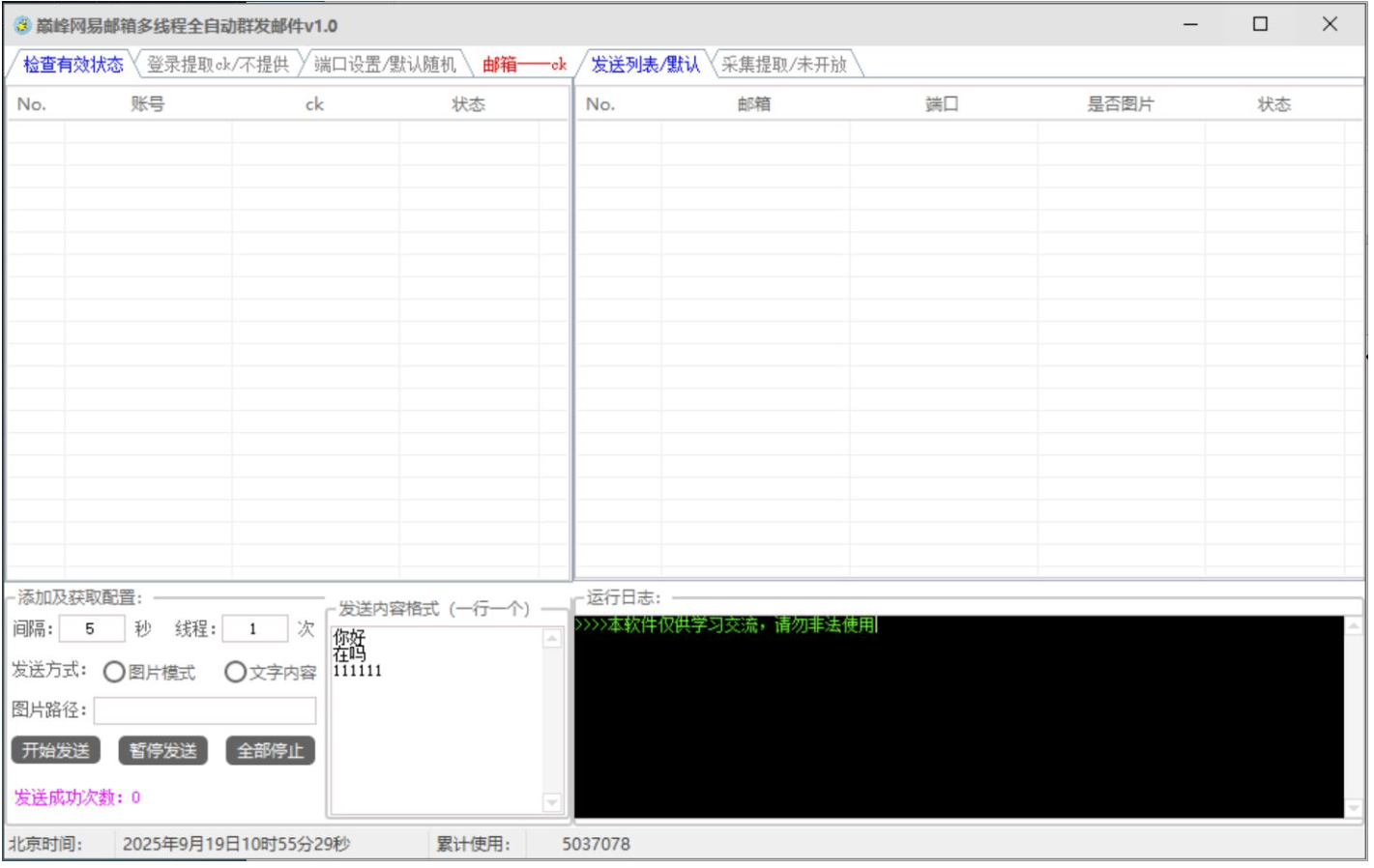Click the 间隔 seconds input field

click(x=91, y=629)
